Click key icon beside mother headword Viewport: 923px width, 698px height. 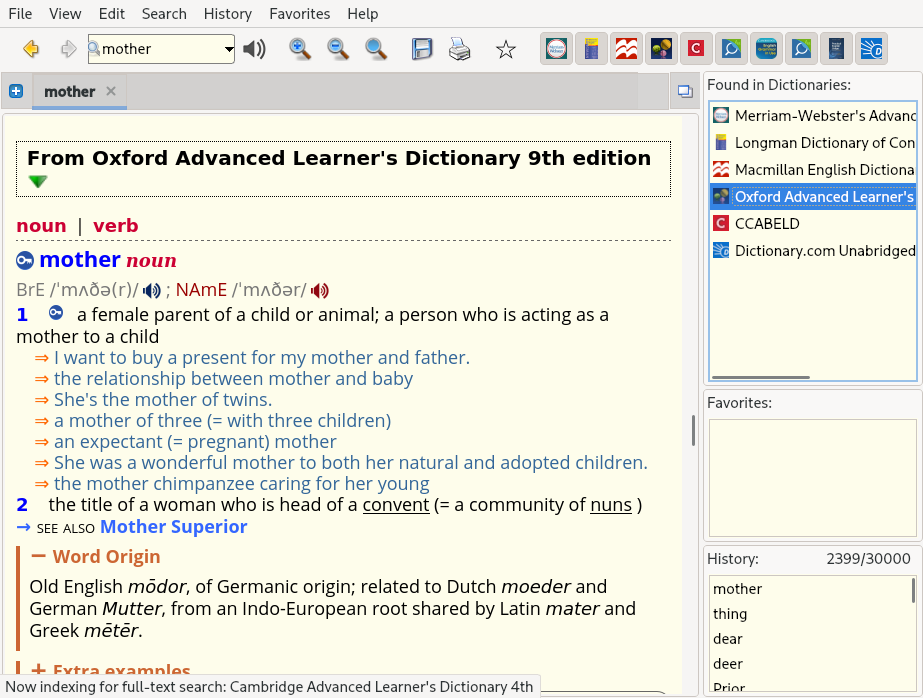pos(25,260)
